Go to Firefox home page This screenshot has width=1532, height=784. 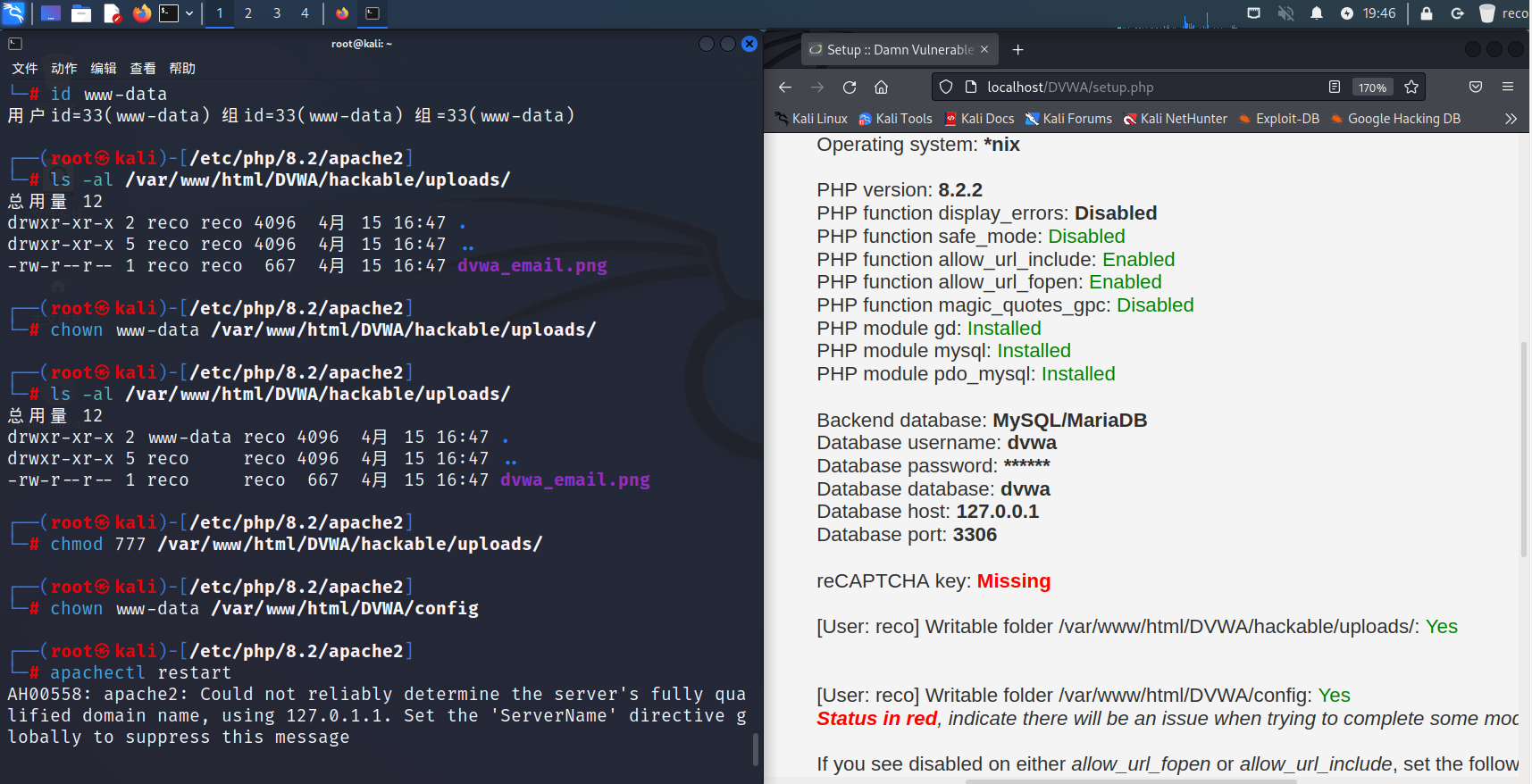(882, 88)
